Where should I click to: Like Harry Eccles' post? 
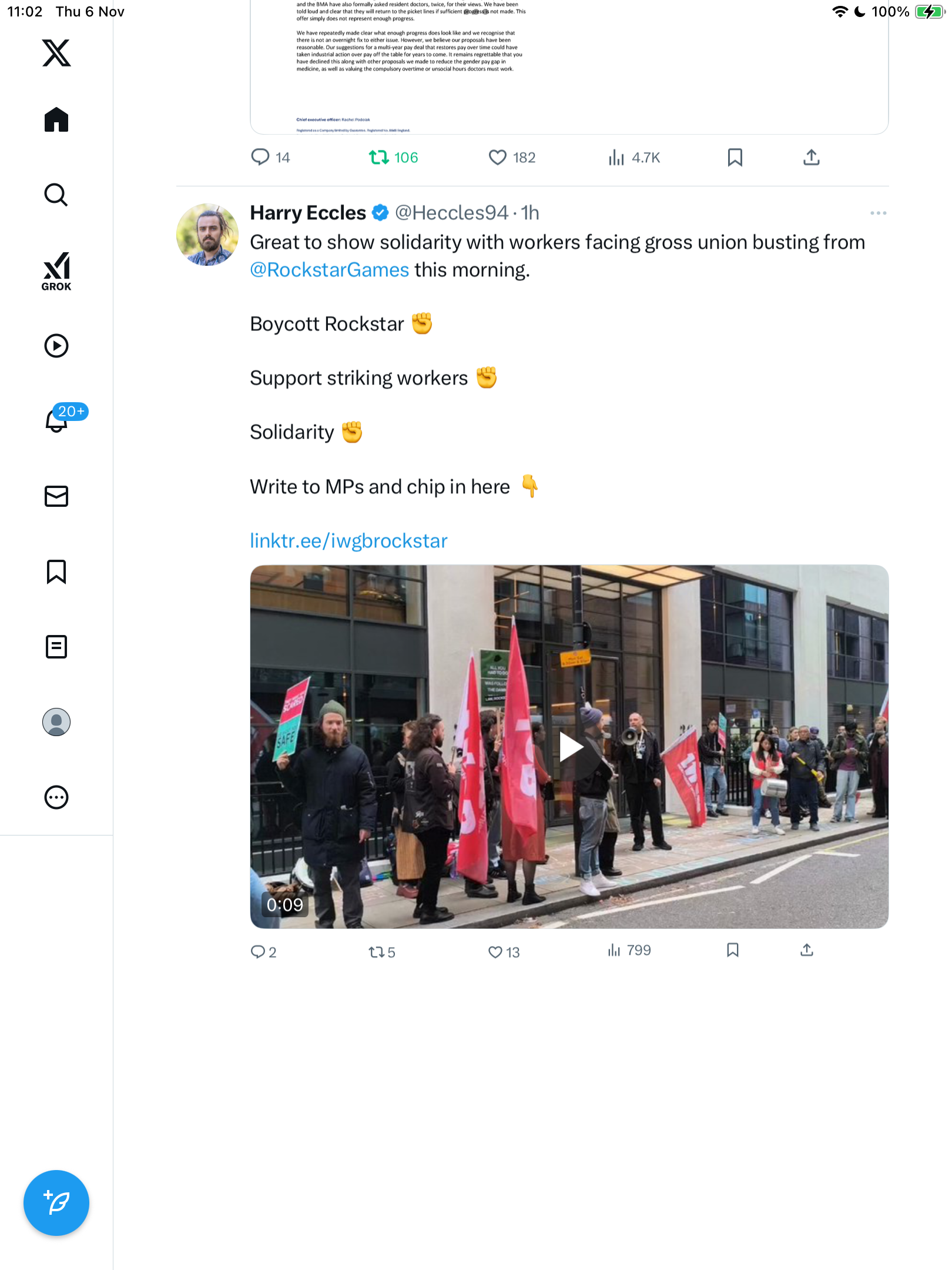pyautogui.click(x=495, y=952)
